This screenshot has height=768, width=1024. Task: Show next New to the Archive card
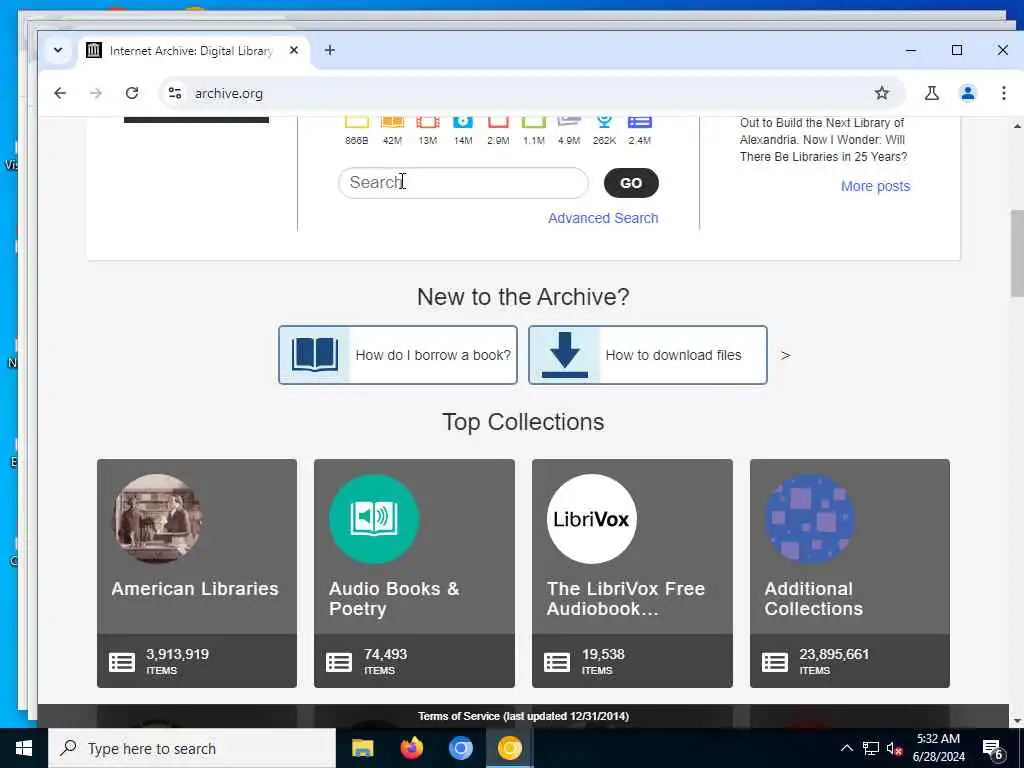[786, 355]
